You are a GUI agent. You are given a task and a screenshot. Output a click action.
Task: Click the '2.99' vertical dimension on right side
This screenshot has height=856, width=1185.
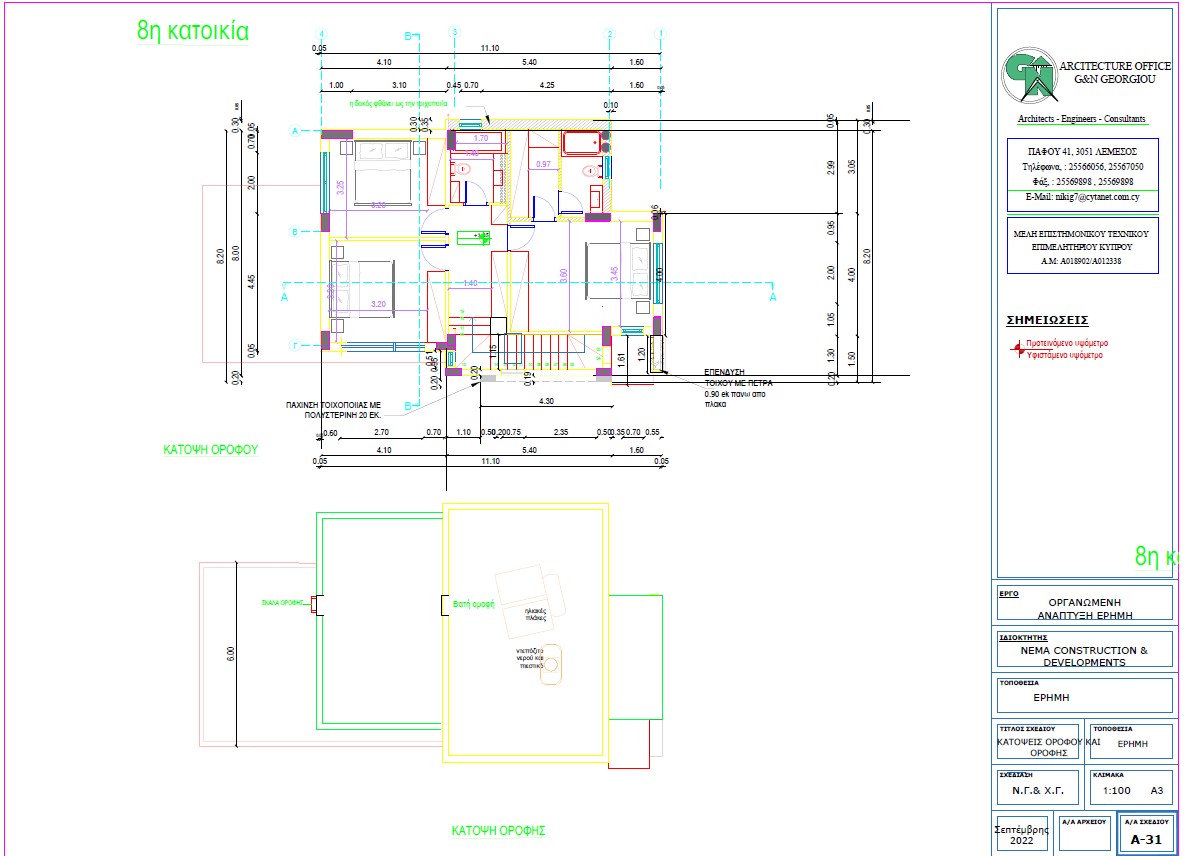pos(831,168)
